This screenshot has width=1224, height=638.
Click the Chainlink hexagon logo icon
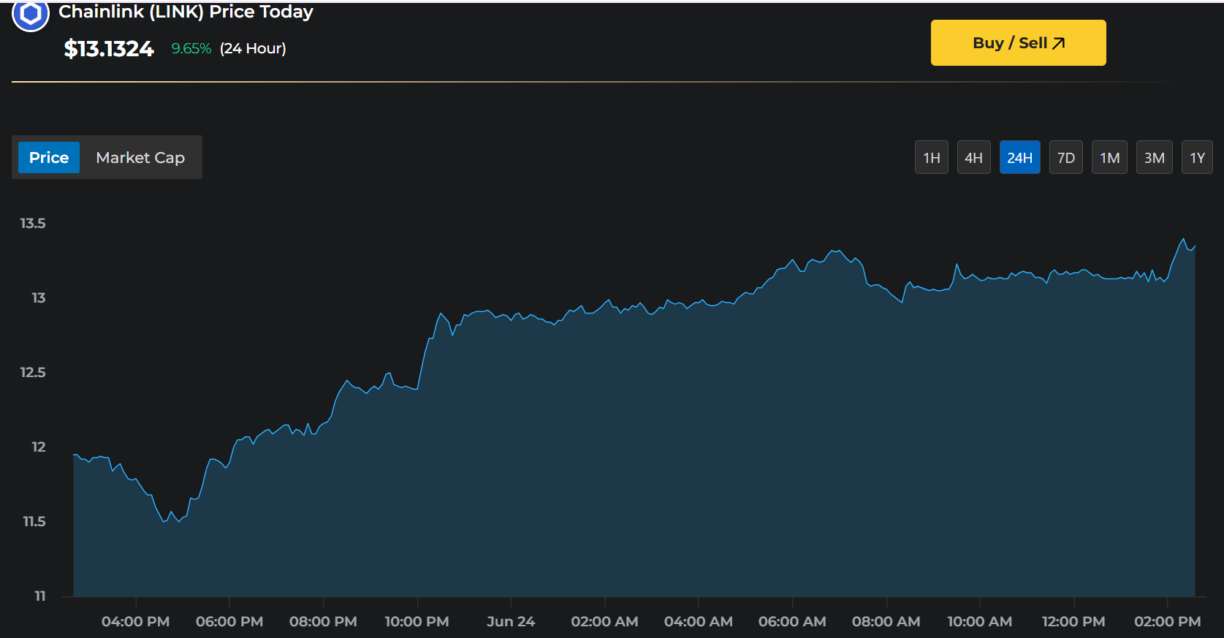[30, 14]
